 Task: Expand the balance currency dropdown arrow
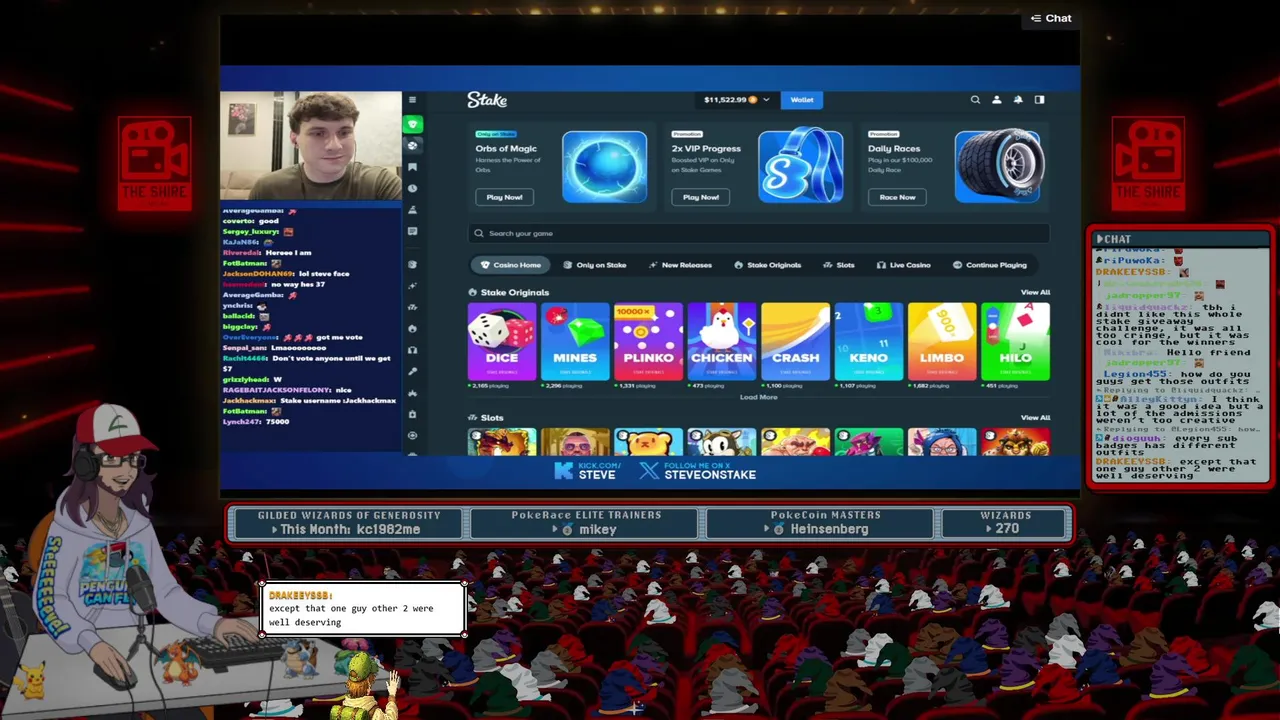pyautogui.click(x=766, y=100)
